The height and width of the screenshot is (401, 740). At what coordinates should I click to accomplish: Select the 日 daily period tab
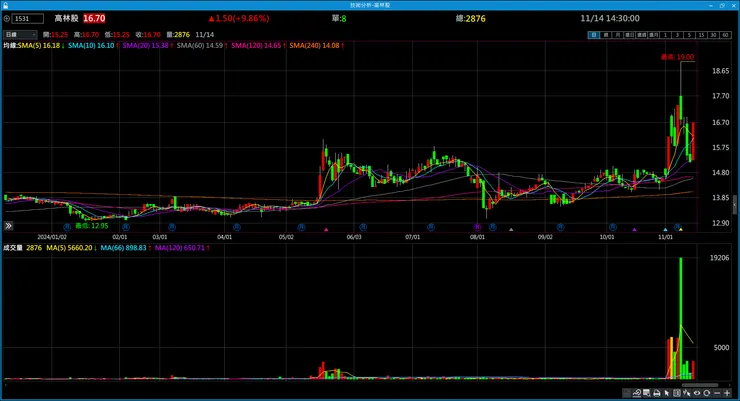[x=594, y=35]
